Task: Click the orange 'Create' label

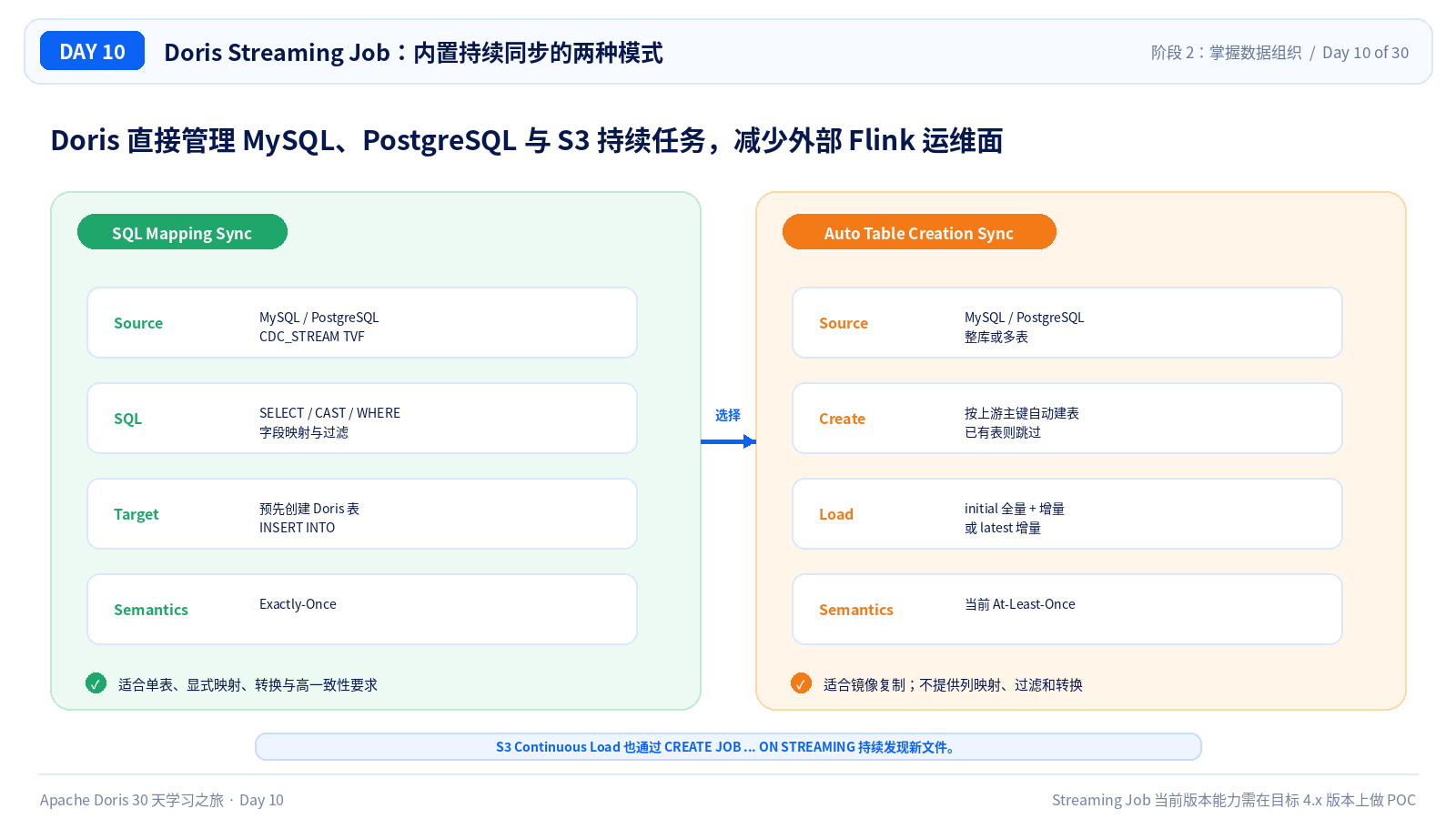Action: [x=842, y=419]
